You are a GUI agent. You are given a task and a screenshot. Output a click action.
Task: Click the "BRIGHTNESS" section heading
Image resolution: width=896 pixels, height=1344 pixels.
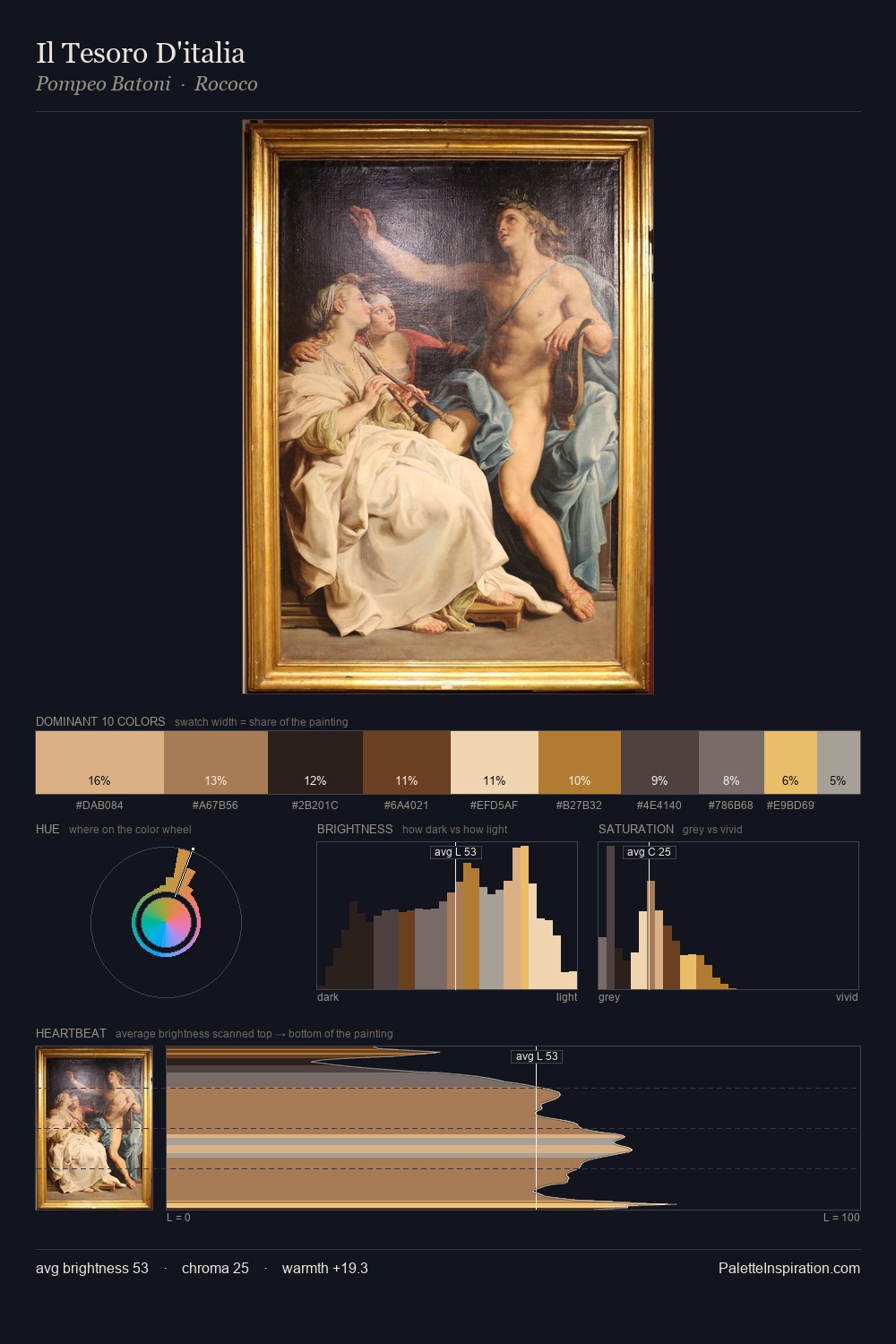[355, 829]
